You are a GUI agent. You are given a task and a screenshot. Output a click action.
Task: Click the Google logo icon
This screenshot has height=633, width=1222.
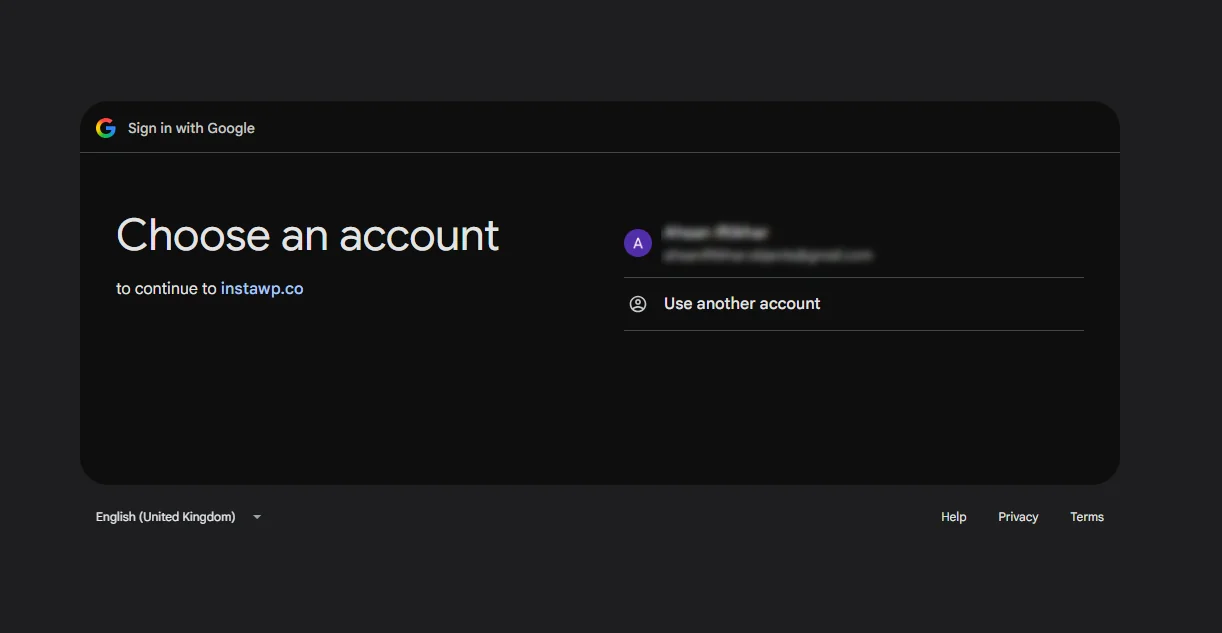click(106, 128)
